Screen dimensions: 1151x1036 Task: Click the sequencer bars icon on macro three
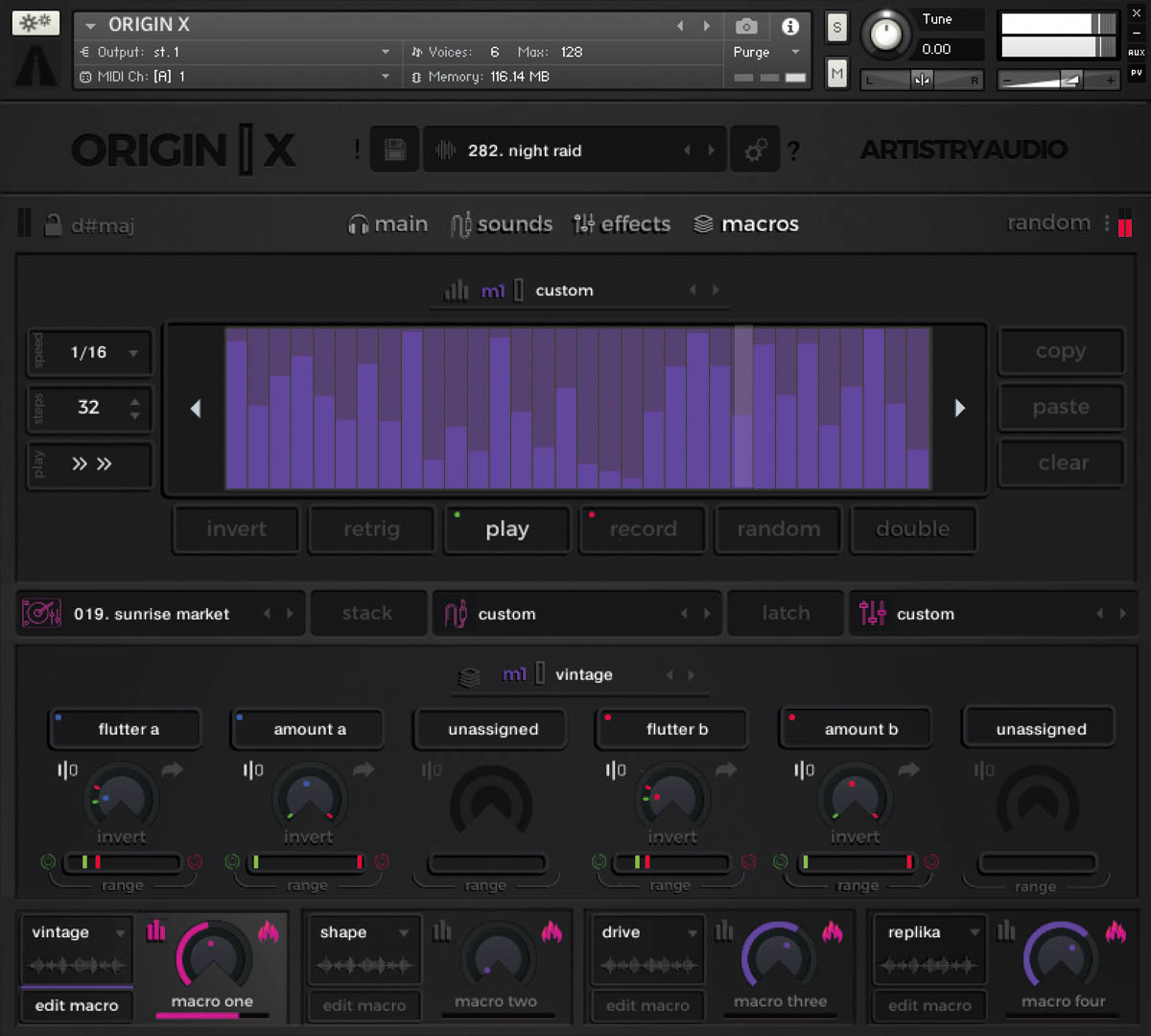tap(724, 930)
